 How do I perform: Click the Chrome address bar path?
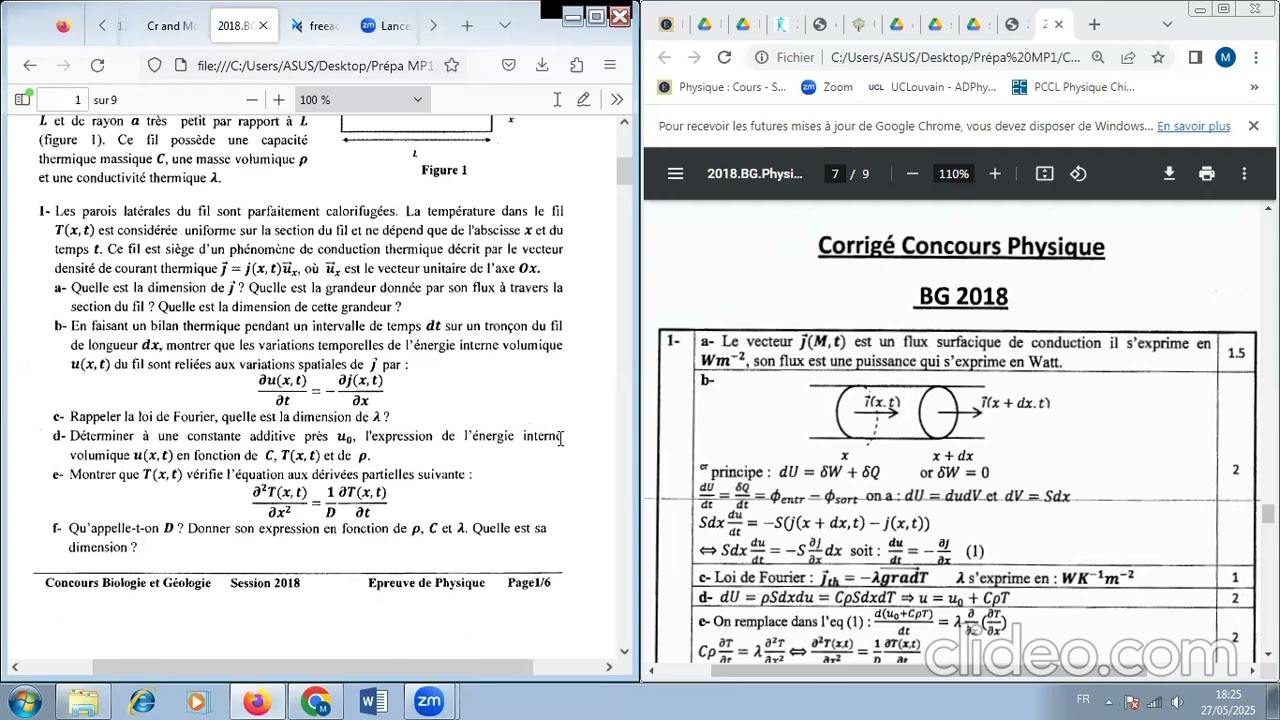coord(955,57)
